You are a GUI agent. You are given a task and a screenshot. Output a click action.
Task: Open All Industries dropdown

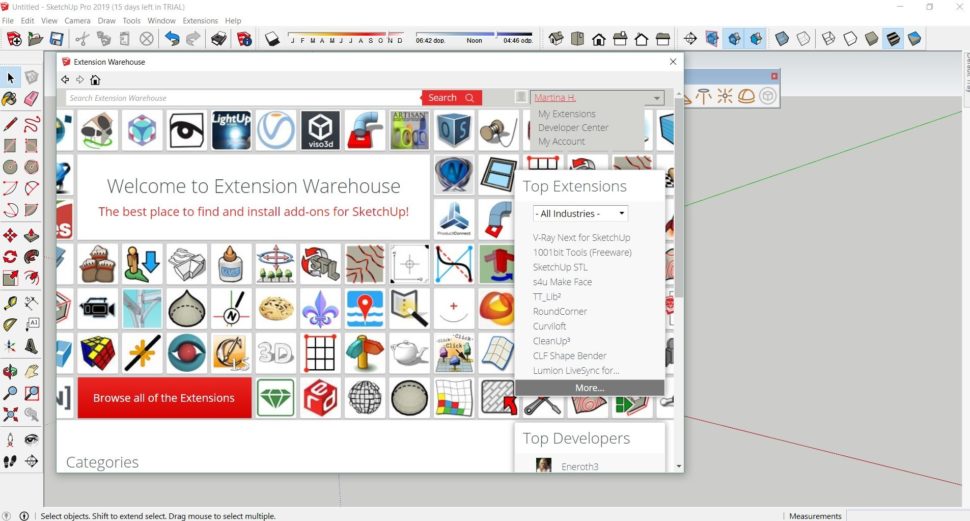pos(580,213)
